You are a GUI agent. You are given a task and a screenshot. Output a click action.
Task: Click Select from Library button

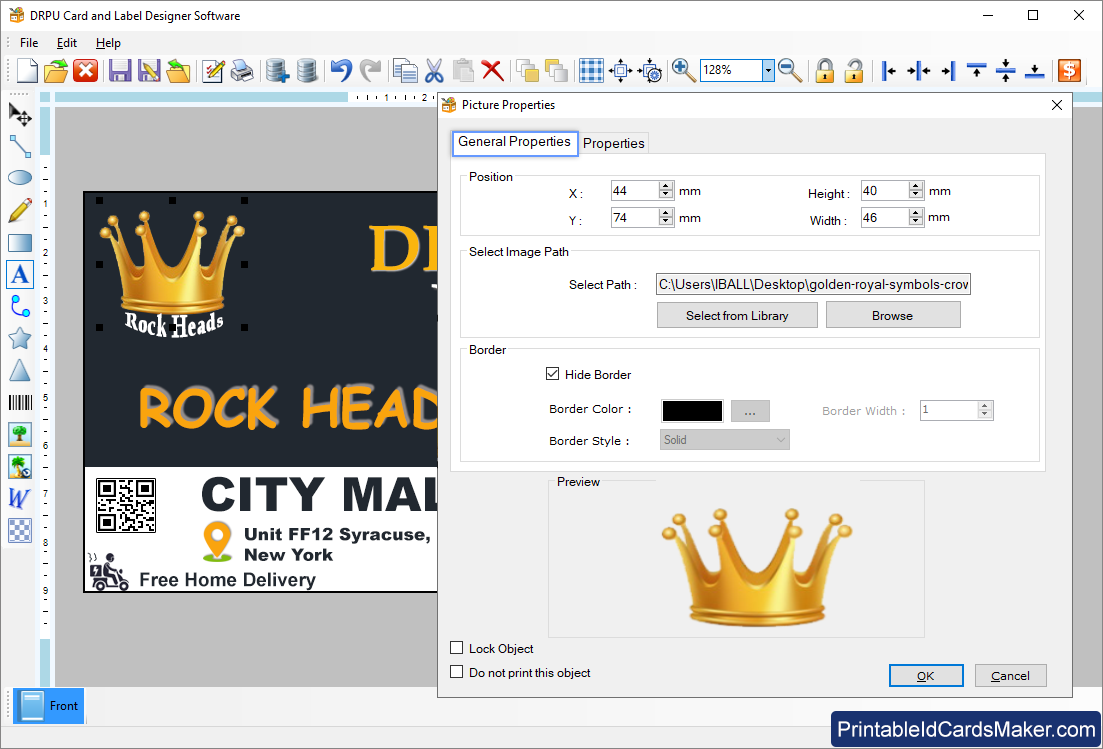coord(737,315)
